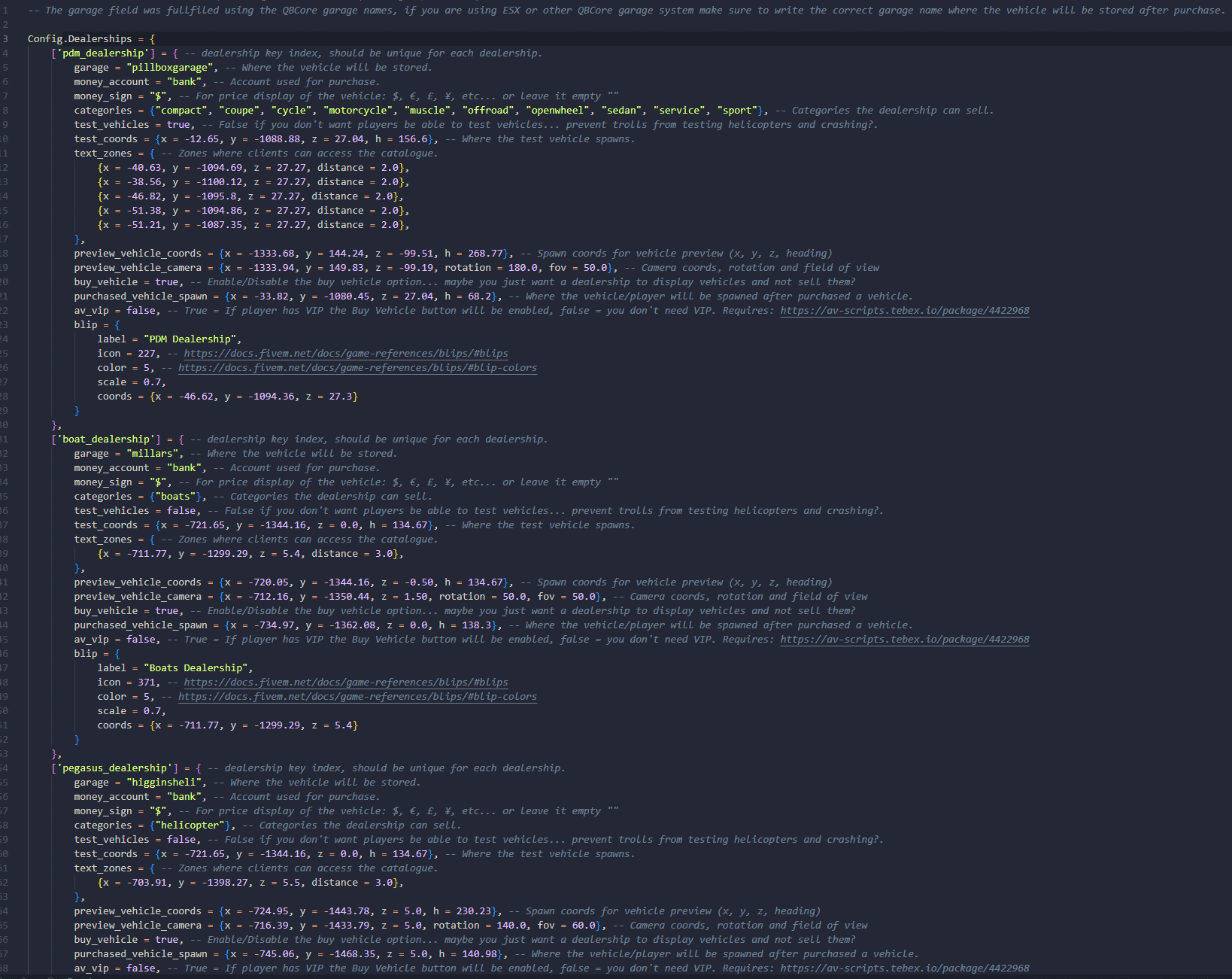Image resolution: width=1232 pixels, height=979 pixels.
Task: Open the blips docs link beside icon 371
Action: pos(346,683)
